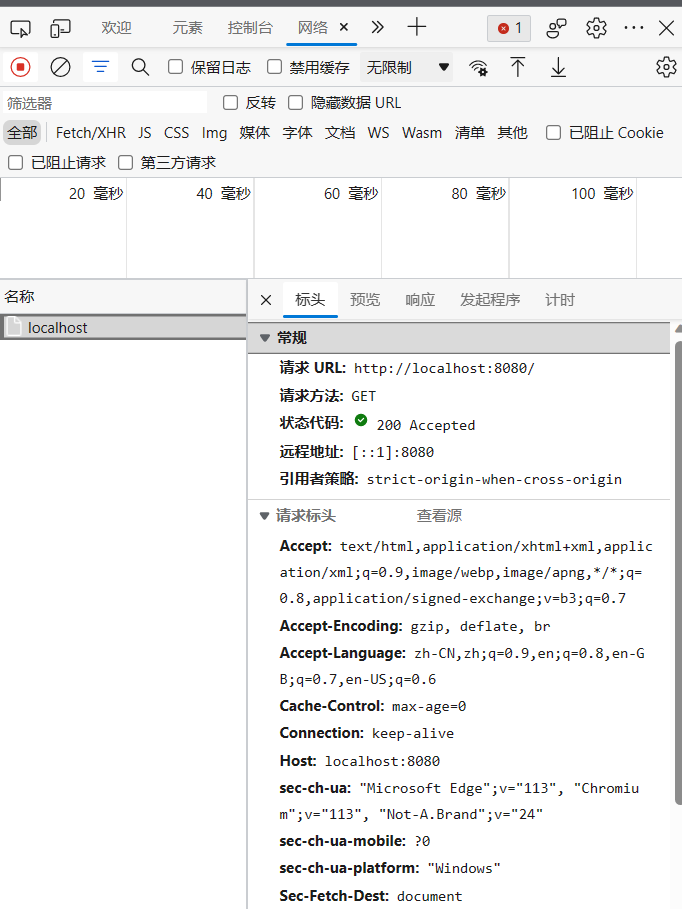Check the 反转 checkbox
This screenshot has height=909, width=682.
[x=230, y=103]
